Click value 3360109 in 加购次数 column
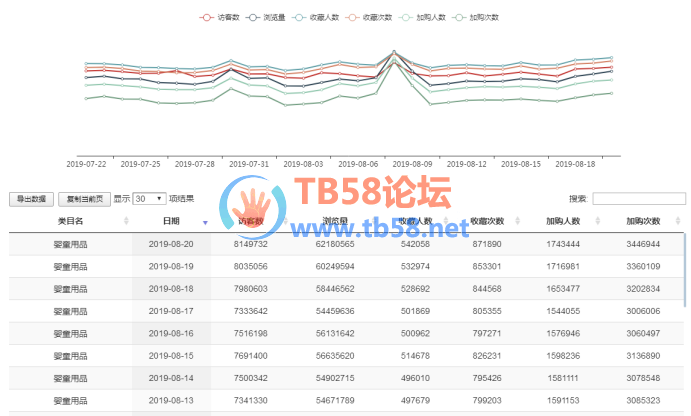Screen dimensions: 691x416 (643, 267)
